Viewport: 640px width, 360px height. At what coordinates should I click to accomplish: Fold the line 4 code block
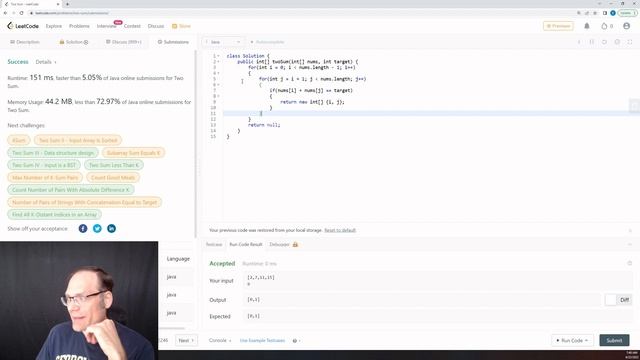tap(218, 73)
